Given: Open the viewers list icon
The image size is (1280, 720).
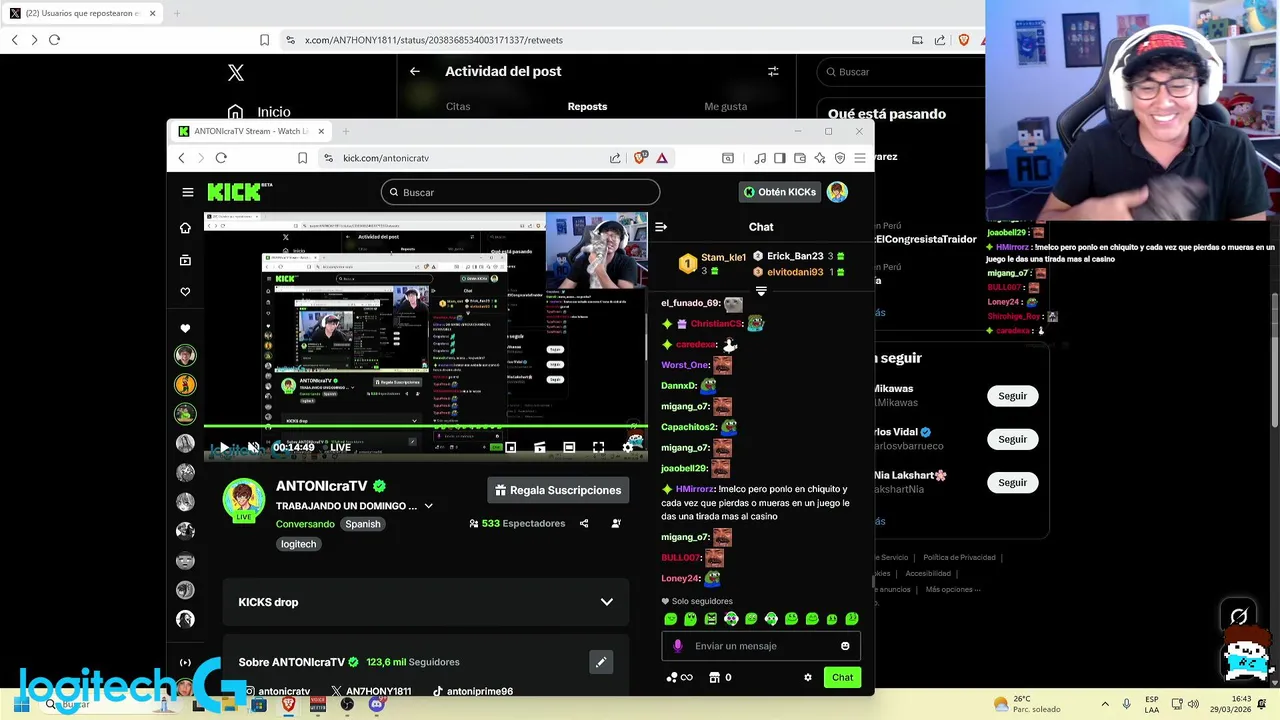Looking at the screenshot, I should [616, 523].
